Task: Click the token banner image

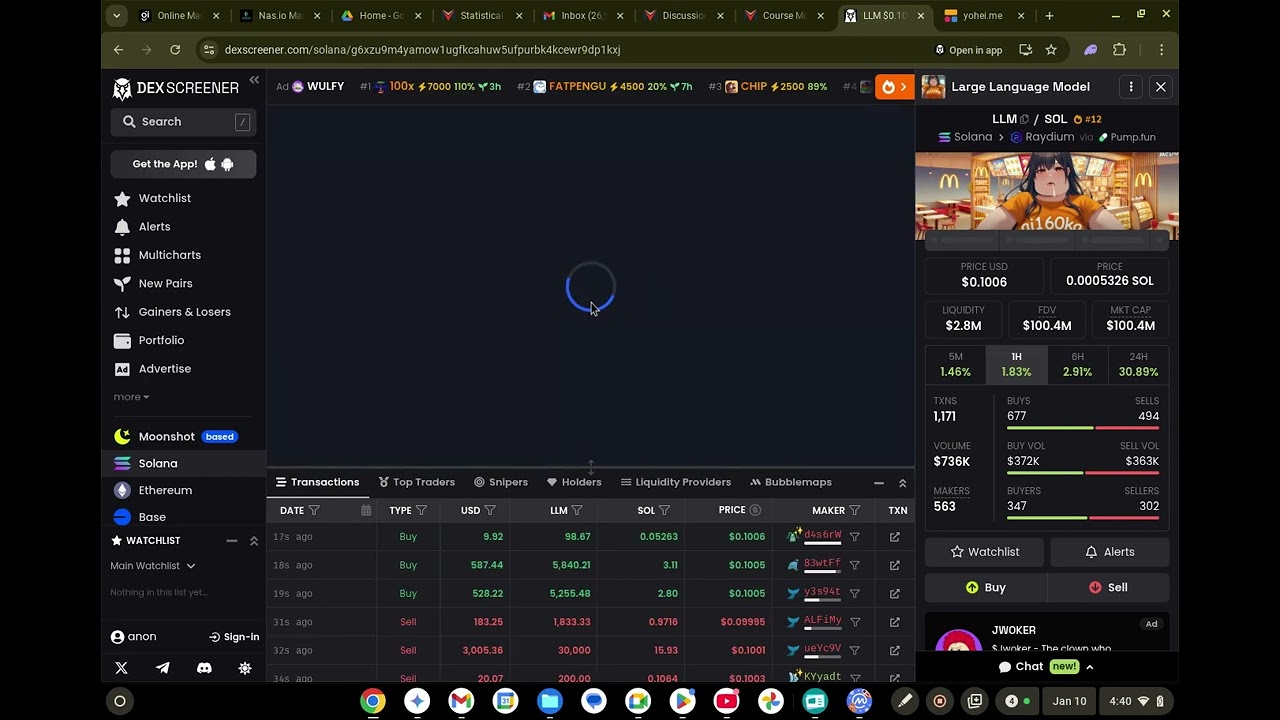Action: [x=1047, y=196]
